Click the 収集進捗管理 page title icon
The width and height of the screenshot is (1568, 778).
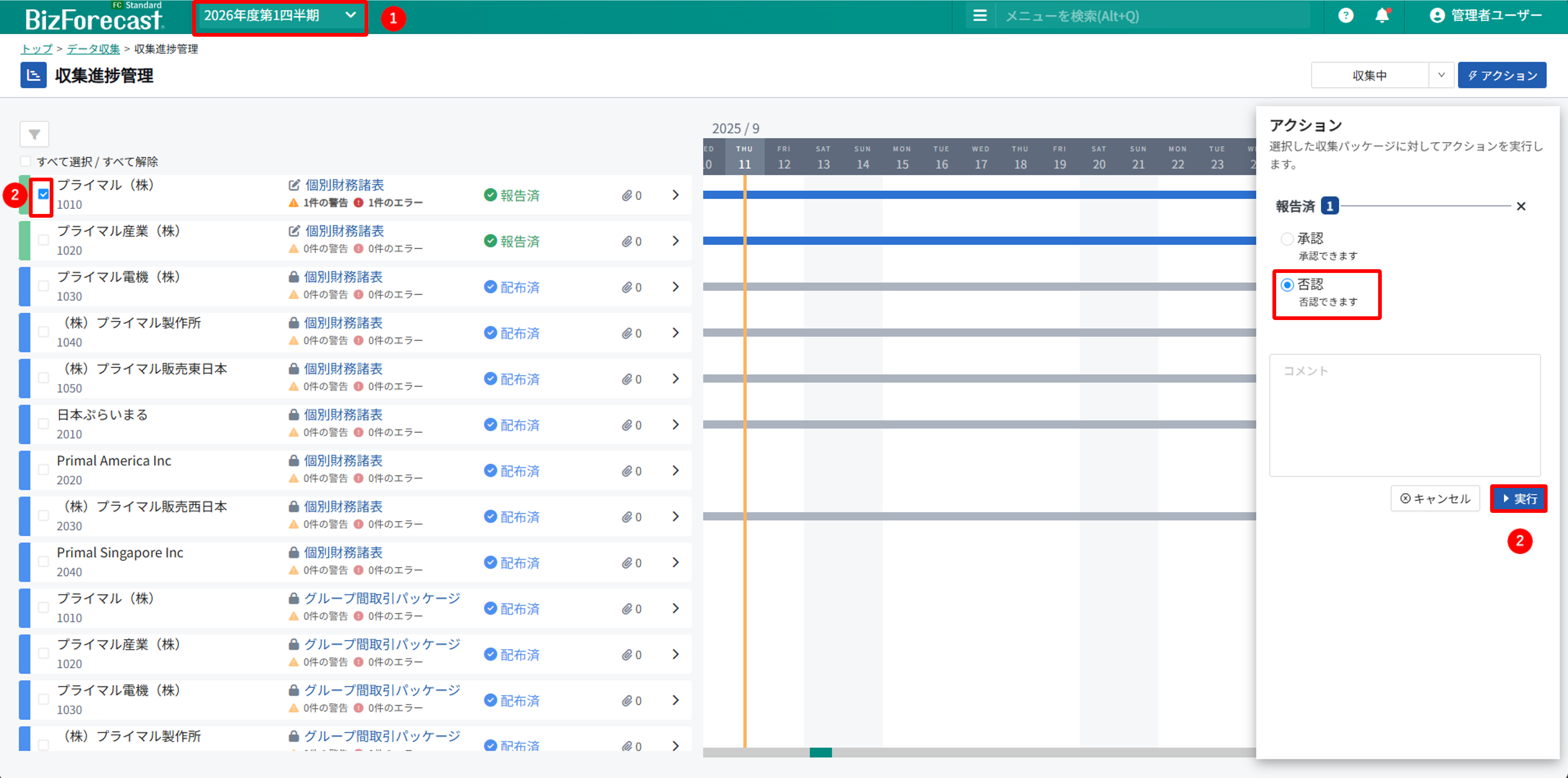click(33, 76)
